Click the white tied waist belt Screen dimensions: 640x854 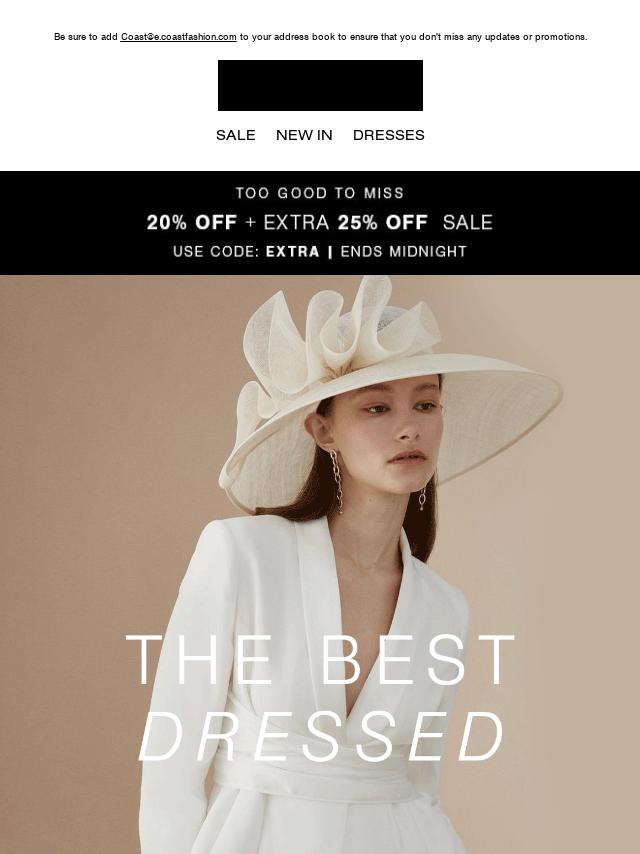click(x=321, y=773)
